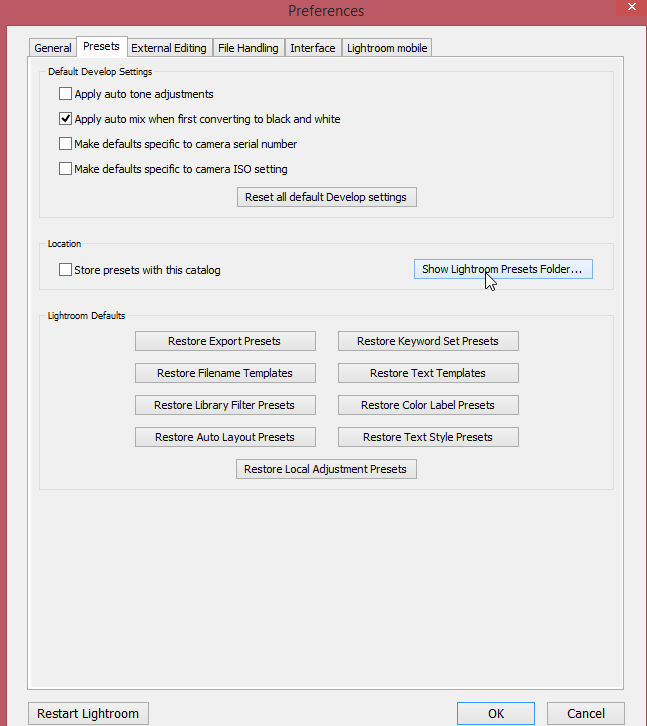647x726 pixels.
Task: Open the External Editing tab
Action: pos(169,48)
